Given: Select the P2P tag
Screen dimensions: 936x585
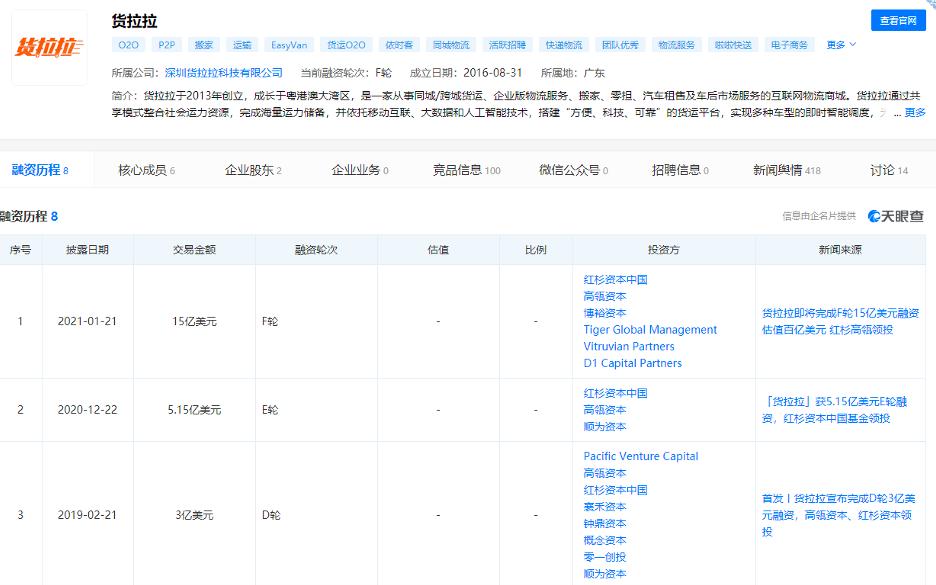Looking at the screenshot, I should click(x=167, y=45).
